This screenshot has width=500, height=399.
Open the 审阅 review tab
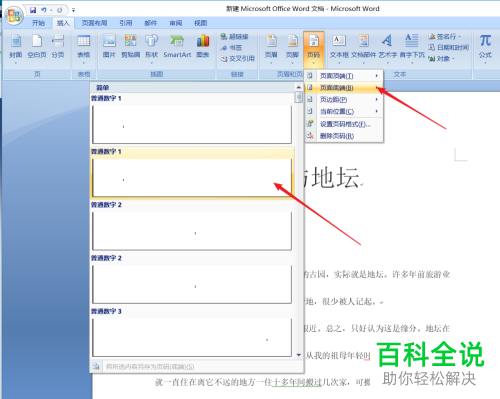pyautogui.click(x=175, y=23)
